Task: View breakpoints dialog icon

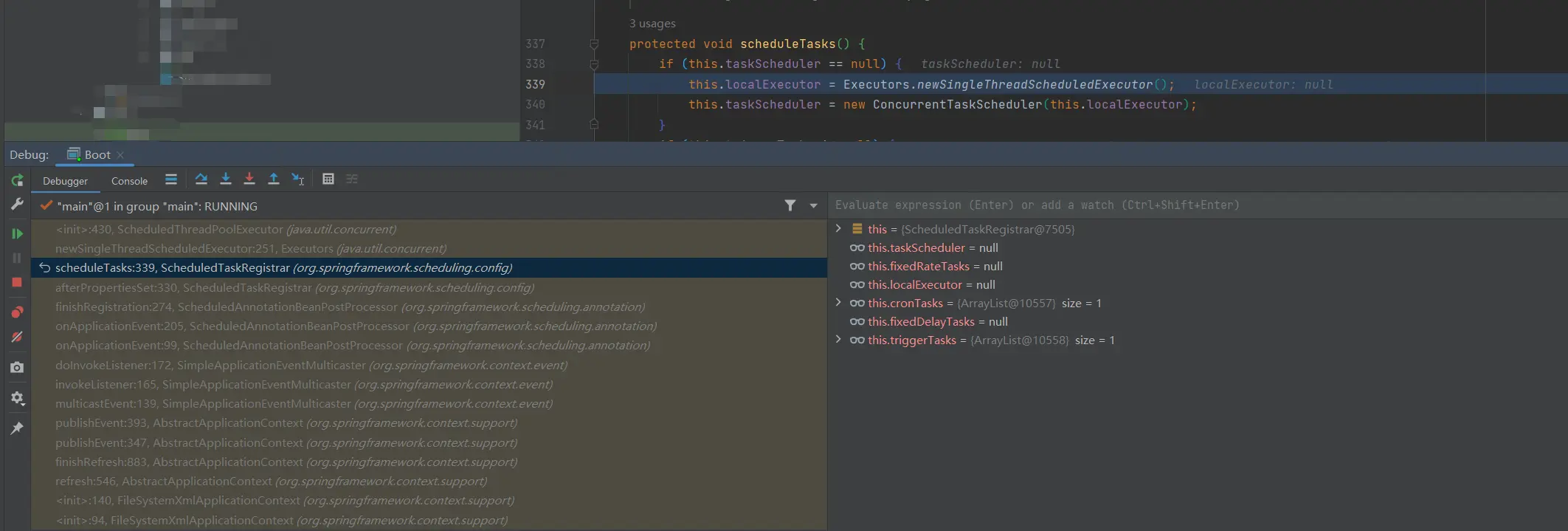Action: 17,312
